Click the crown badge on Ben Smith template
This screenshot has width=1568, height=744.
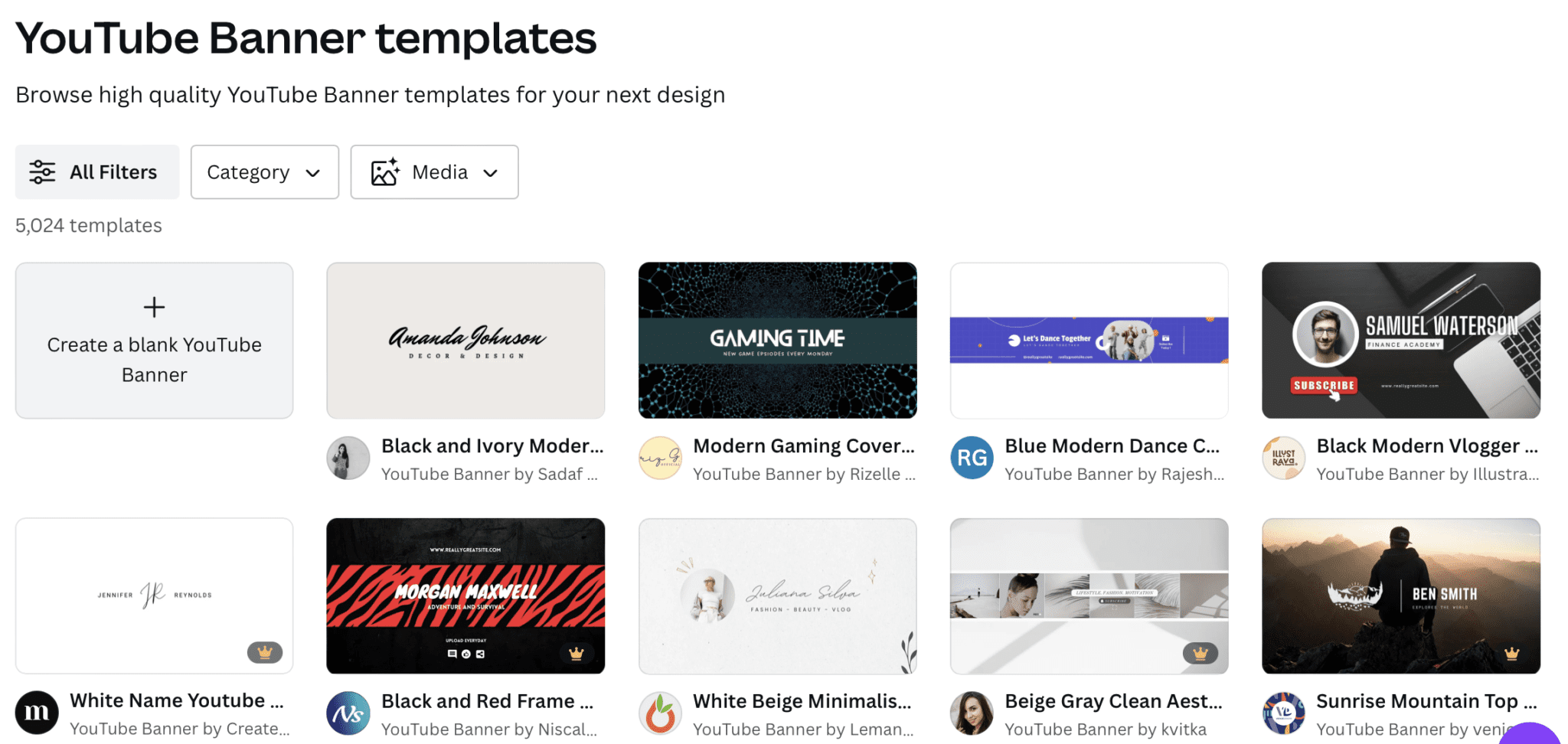1512,653
